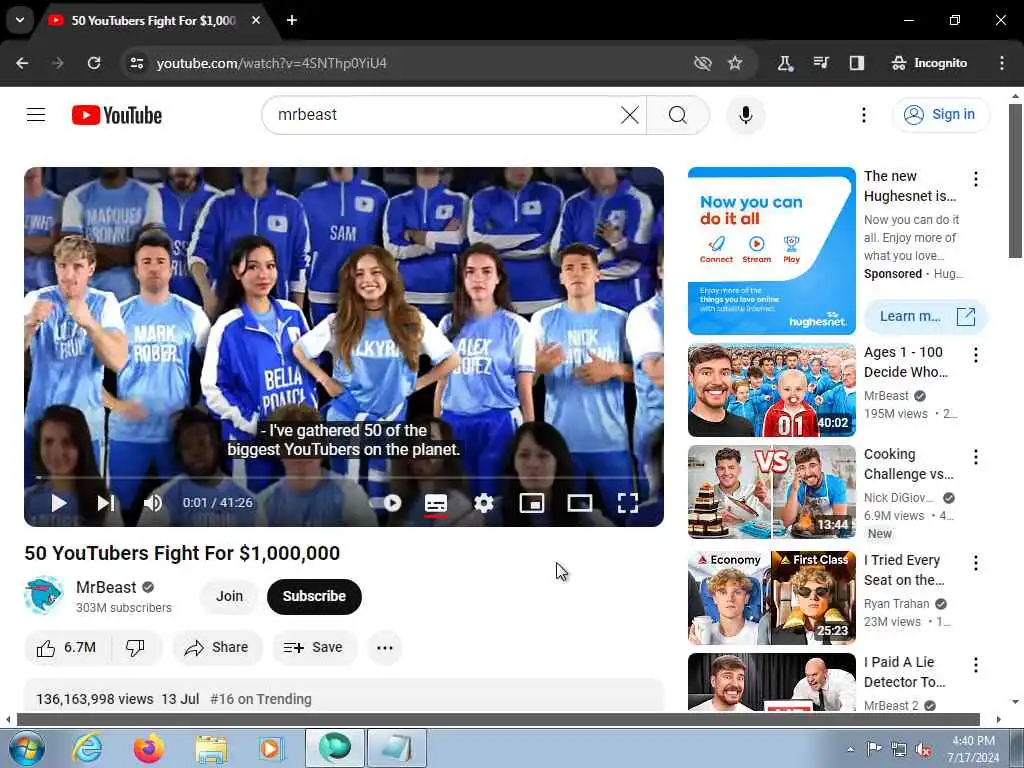Show hidden system tray icons arrow
Image resolution: width=1024 pixels, height=768 pixels.
[850, 749]
